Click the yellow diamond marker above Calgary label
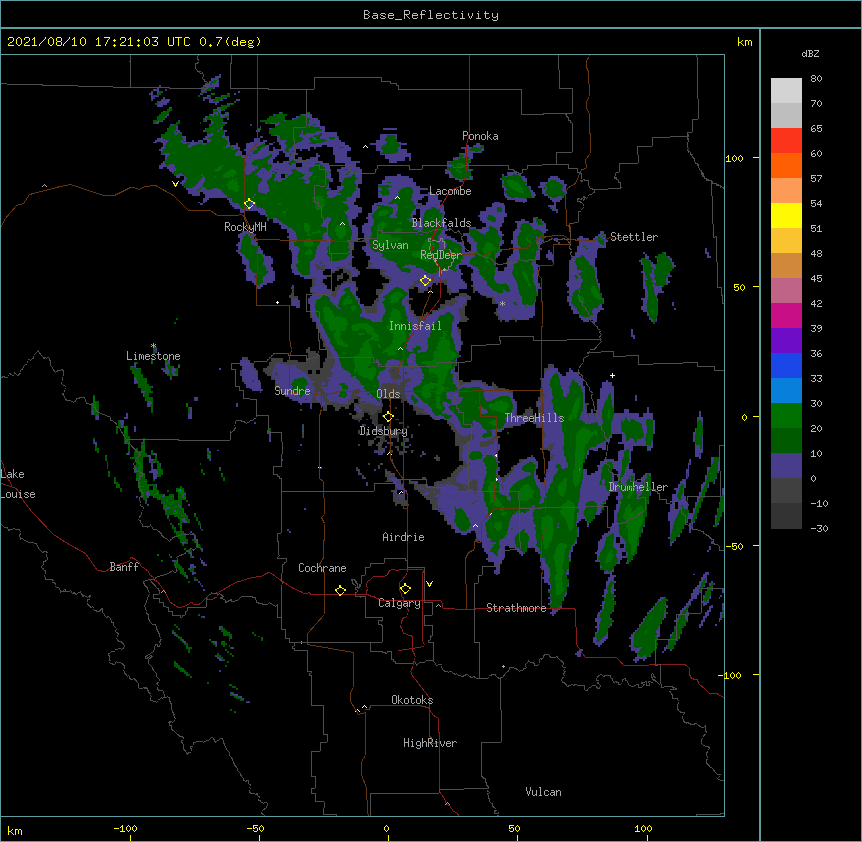The height and width of the screenshot is (842, 862). (x=405, y=589)
